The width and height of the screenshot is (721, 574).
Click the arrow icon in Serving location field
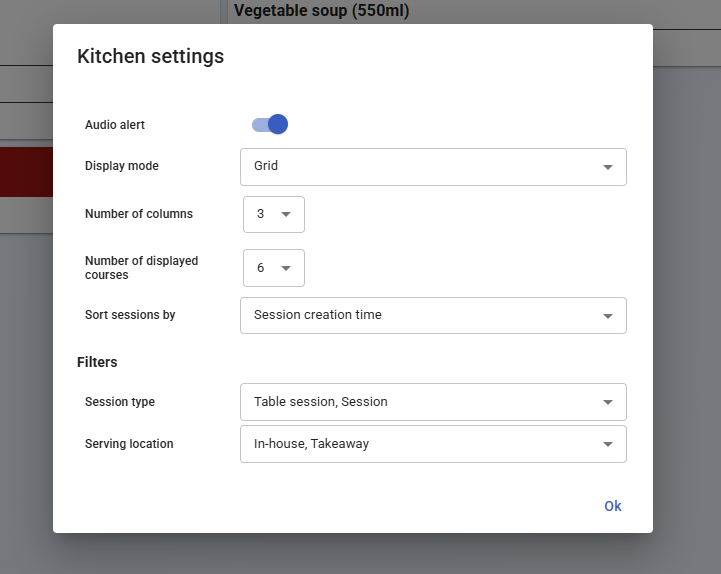pyautogui.click(x=607, y=445)
